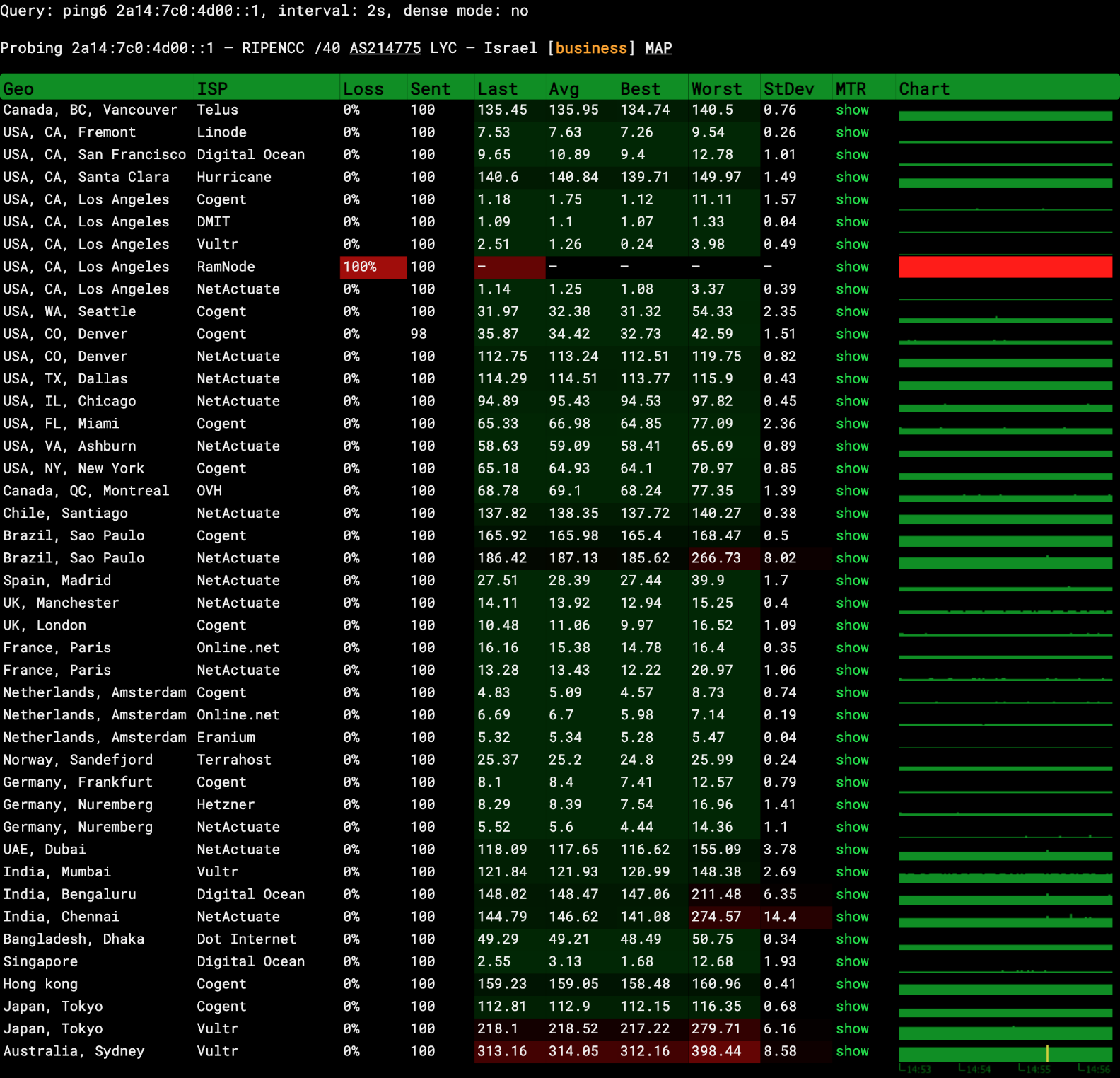The width and height of the screenshot is (1120, 1078).
Task: Click the business tag text
Action: coord(591,48)
